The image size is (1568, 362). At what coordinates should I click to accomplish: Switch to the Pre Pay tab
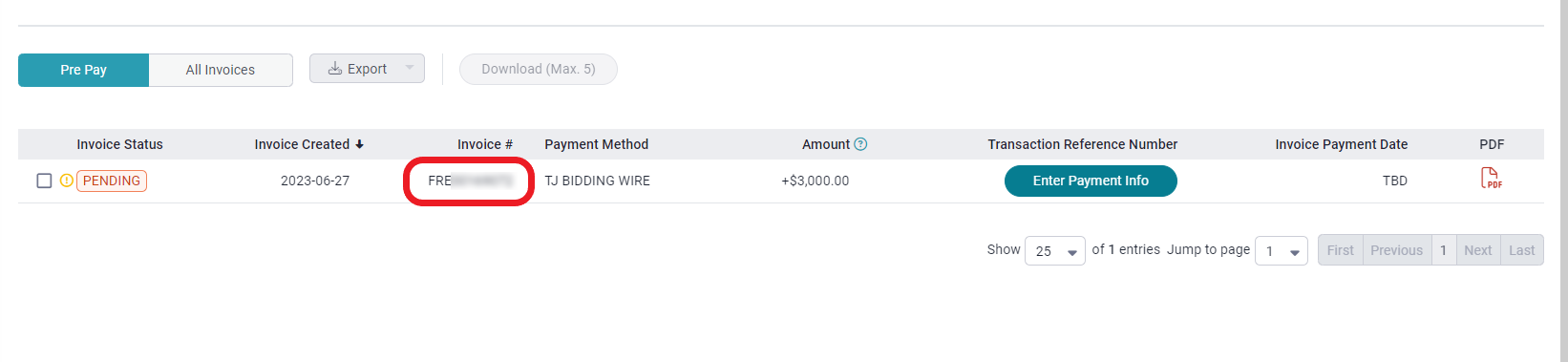[x=83, y=70]
